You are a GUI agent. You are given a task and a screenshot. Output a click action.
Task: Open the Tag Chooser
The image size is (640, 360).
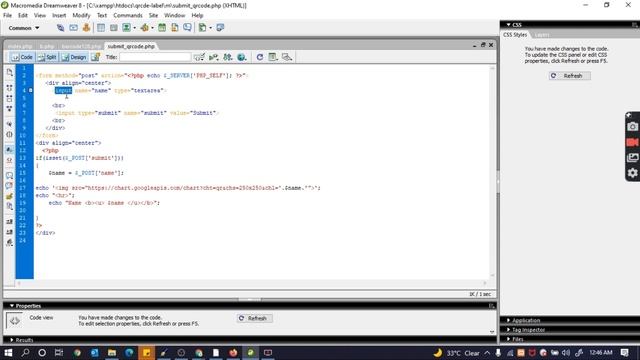pyautogui.click(x=220, y=28)
